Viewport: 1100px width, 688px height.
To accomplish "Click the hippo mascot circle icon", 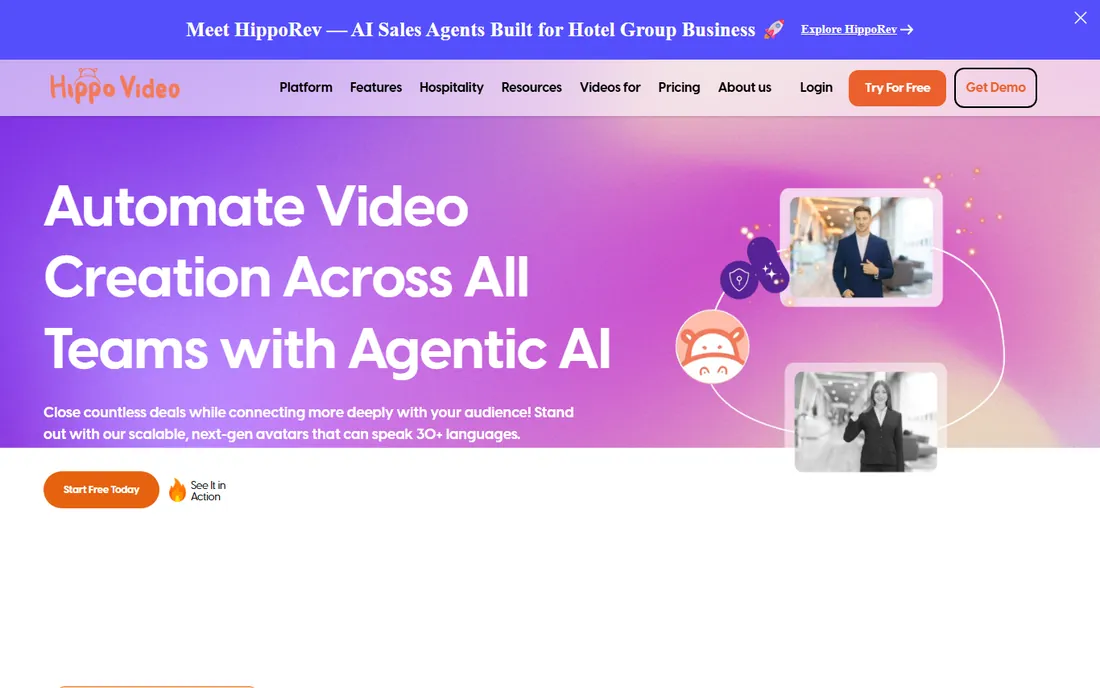I will point(712,346).
